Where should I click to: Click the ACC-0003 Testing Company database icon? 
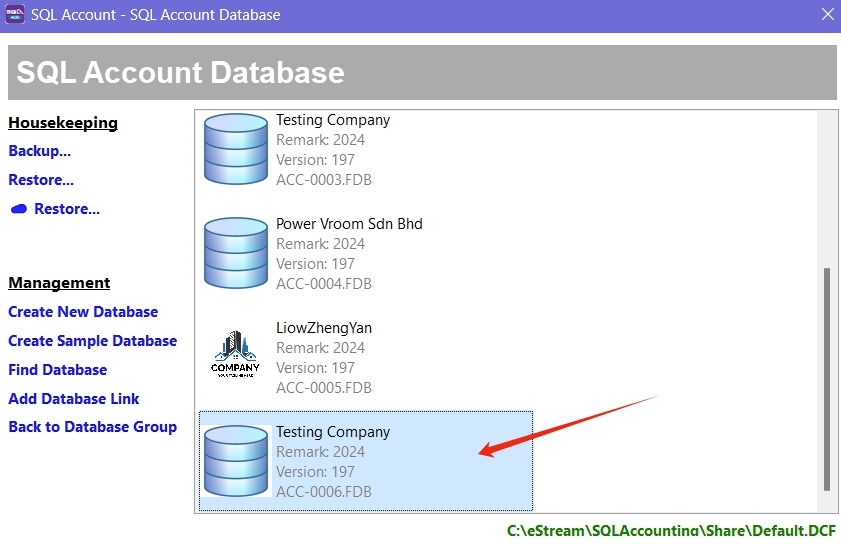coord(236,149)
